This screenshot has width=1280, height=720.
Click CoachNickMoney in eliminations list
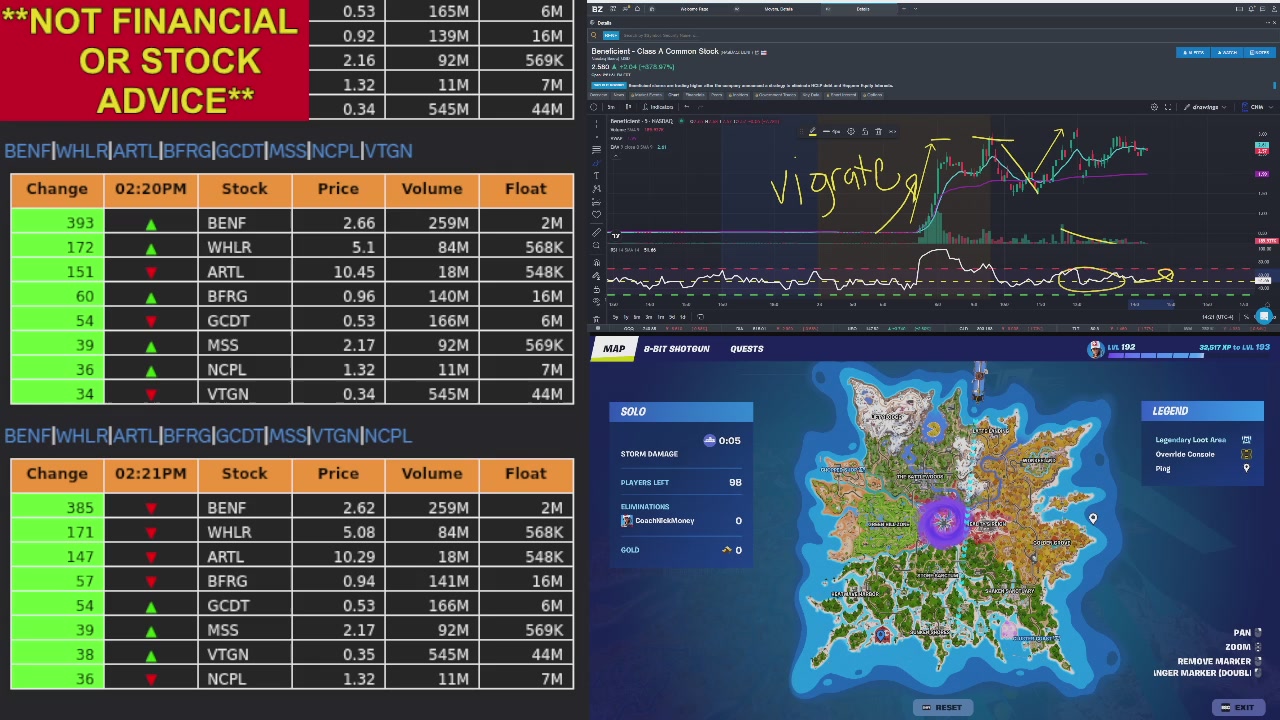[664, 521]
